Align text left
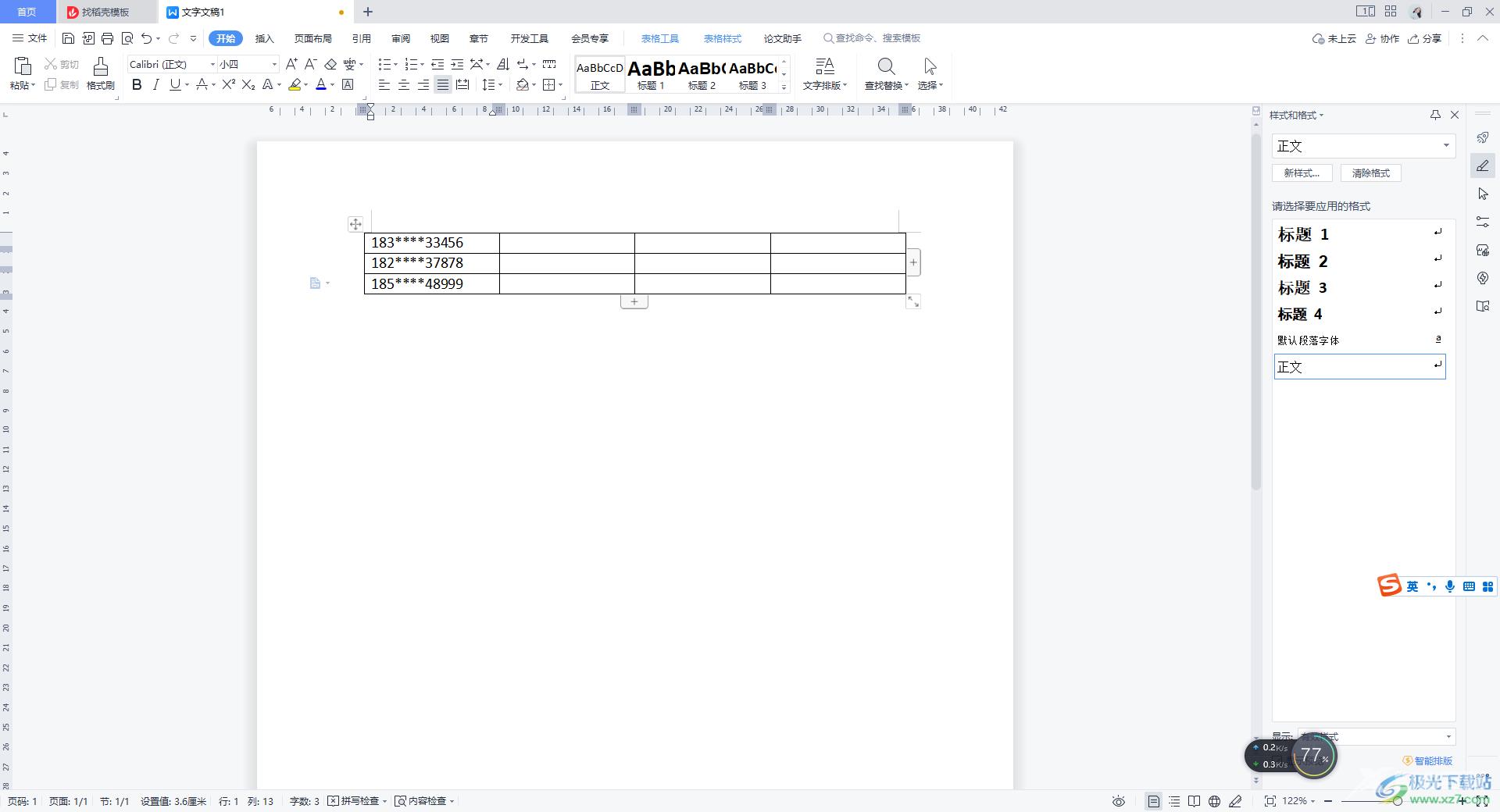The width and height of the screenshot is (1500, 812). [x=384, y=84]
